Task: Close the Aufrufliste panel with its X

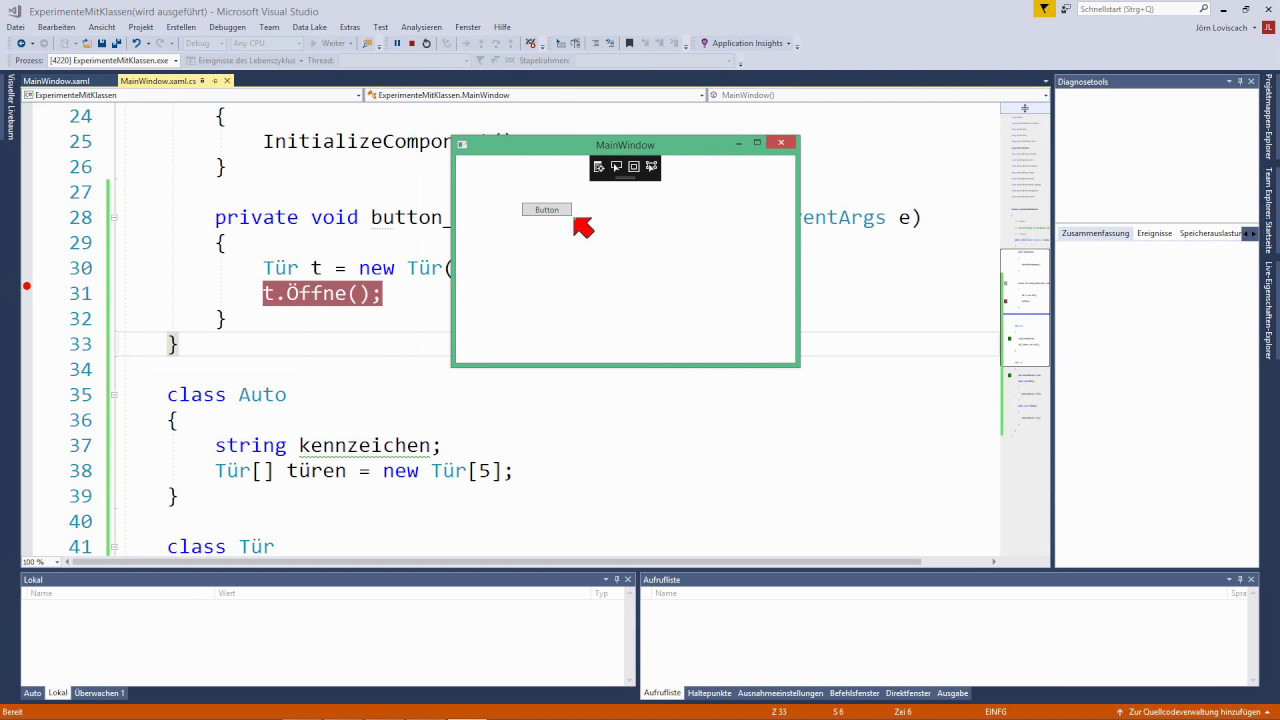Action: pos(1251,579)
